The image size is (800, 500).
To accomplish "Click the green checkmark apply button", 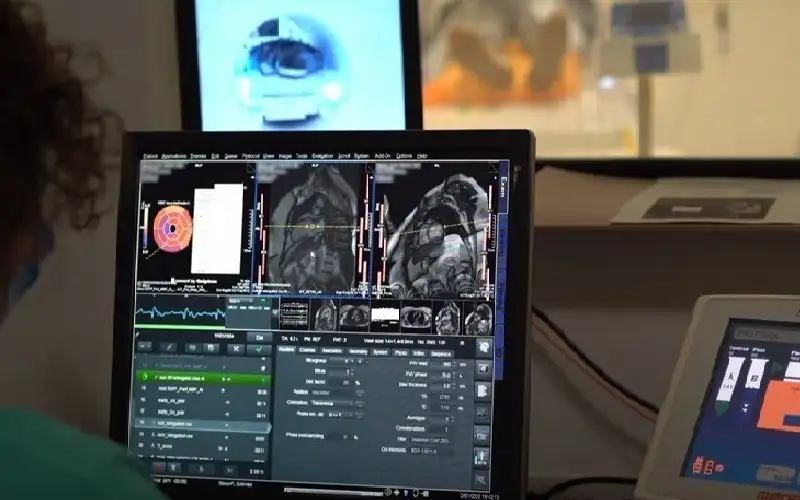I will pos(259,349).
